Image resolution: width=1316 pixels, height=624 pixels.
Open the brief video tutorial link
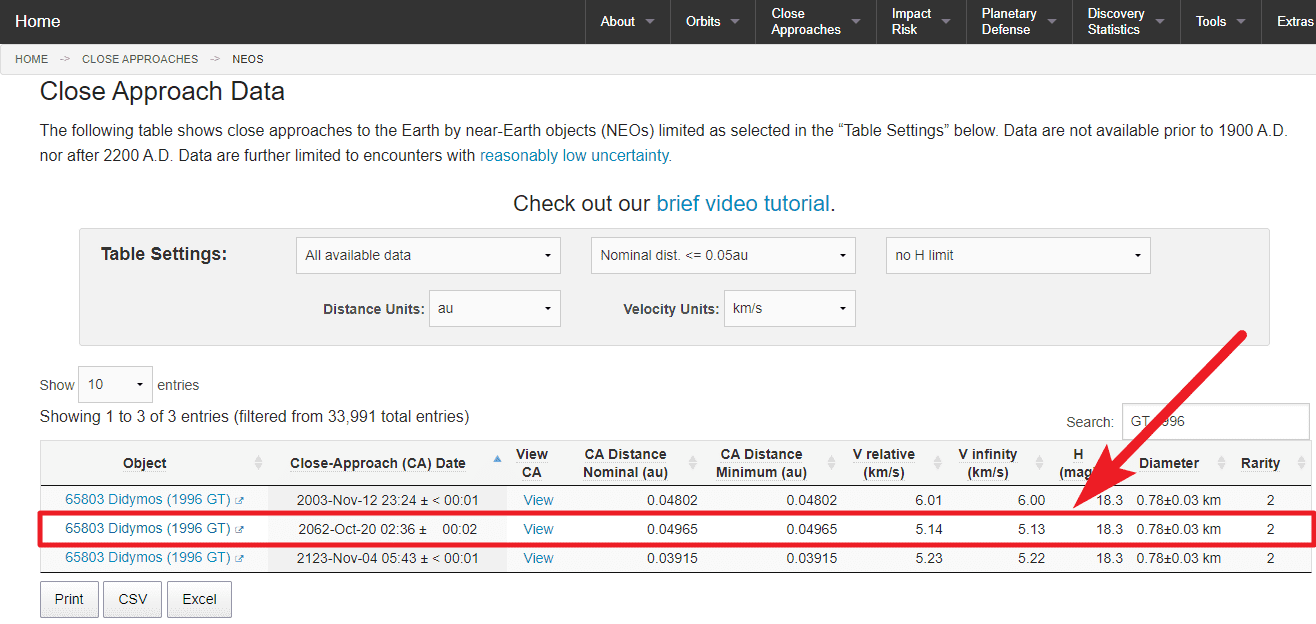743,204
